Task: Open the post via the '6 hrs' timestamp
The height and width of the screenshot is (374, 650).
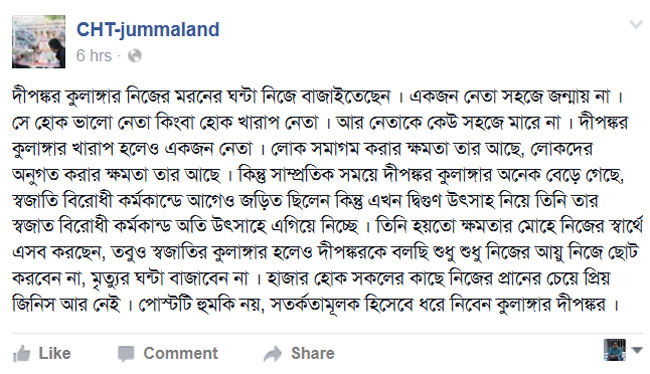Action: (x=94, y=56)
